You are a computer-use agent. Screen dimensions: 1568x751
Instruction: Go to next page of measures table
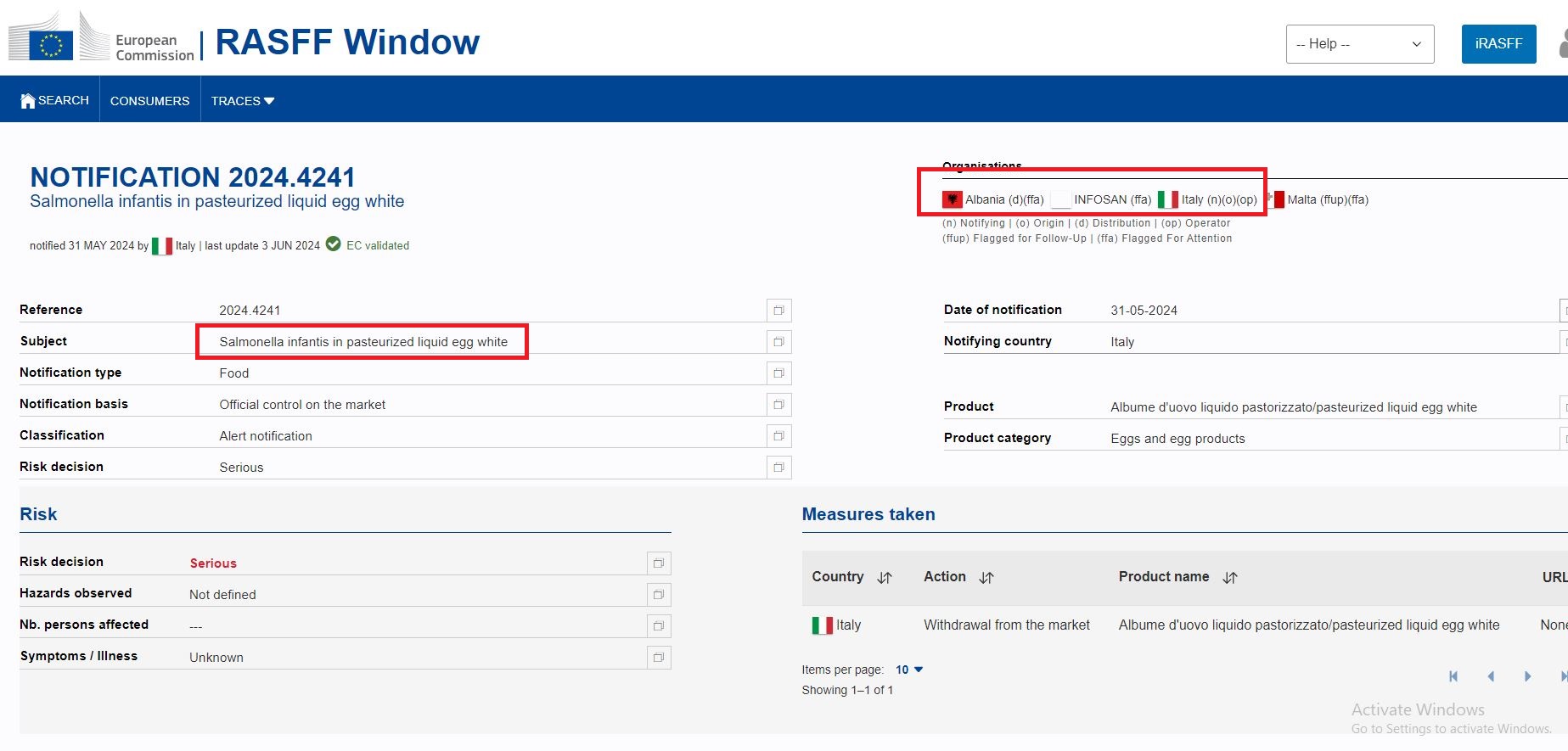pyautogui.click(x=1527, y=676)
